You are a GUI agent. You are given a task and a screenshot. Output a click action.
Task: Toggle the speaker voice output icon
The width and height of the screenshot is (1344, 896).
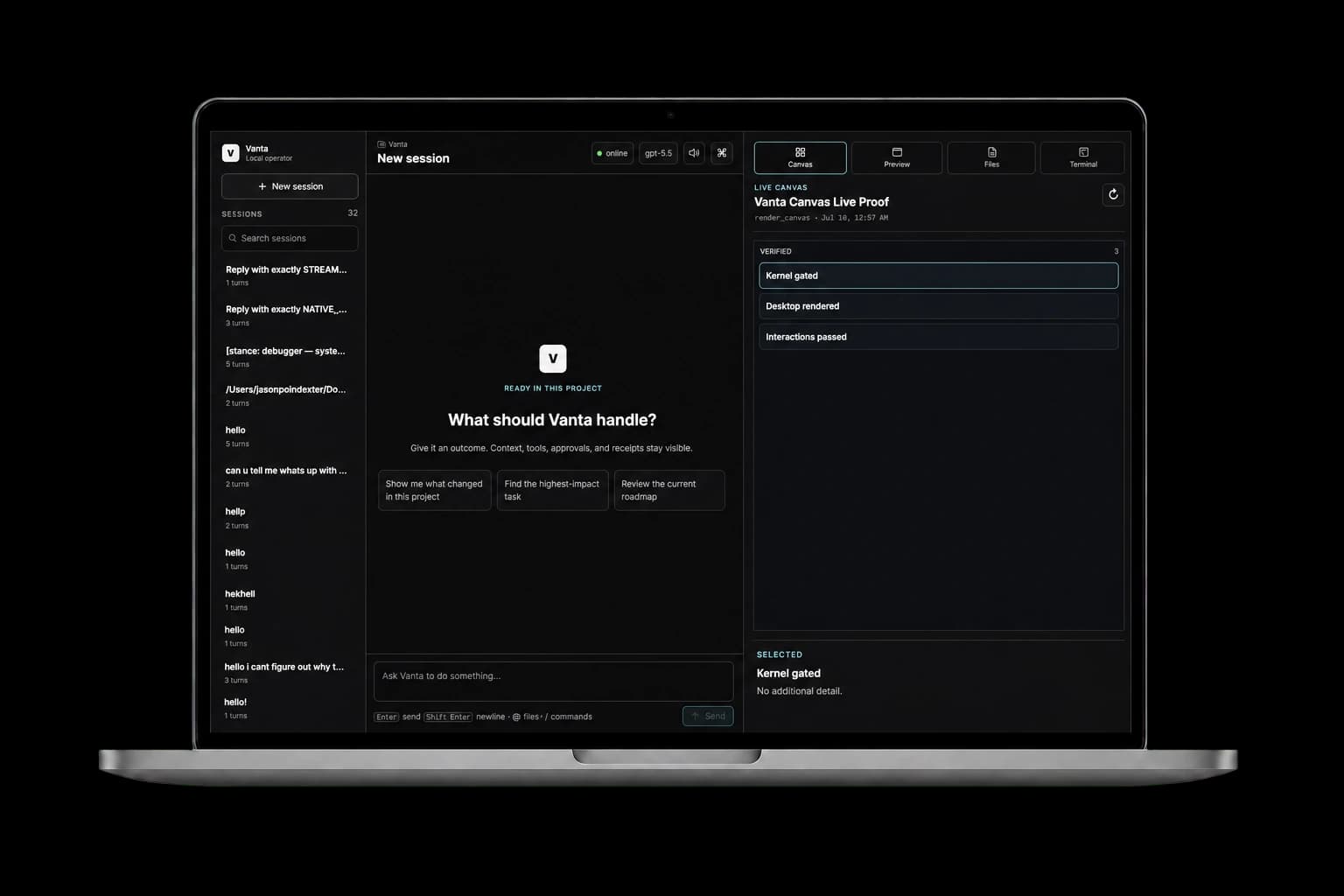[x=694, y=153]
